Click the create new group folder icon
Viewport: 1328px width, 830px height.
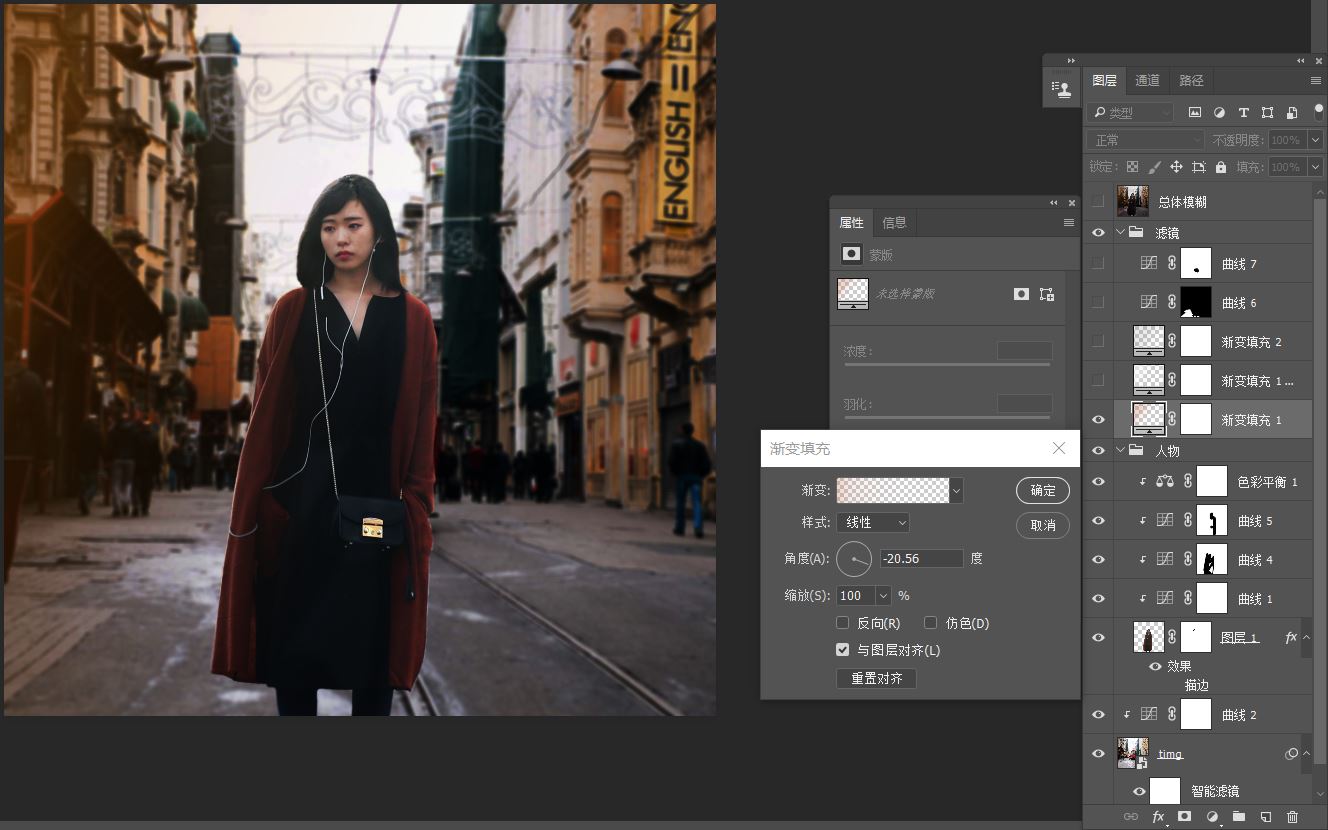pyautogui.click(x=1238, y=817)
